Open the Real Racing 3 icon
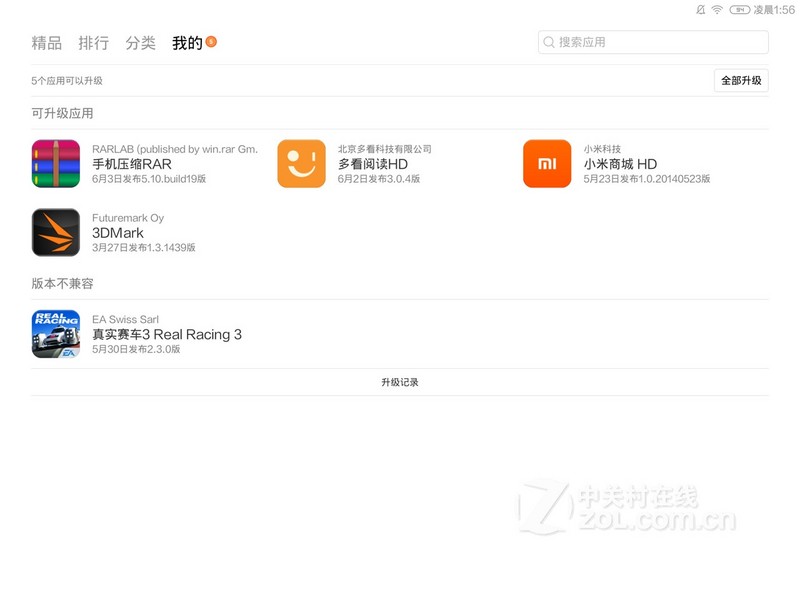The image size is (800, 600). [56, 334]
